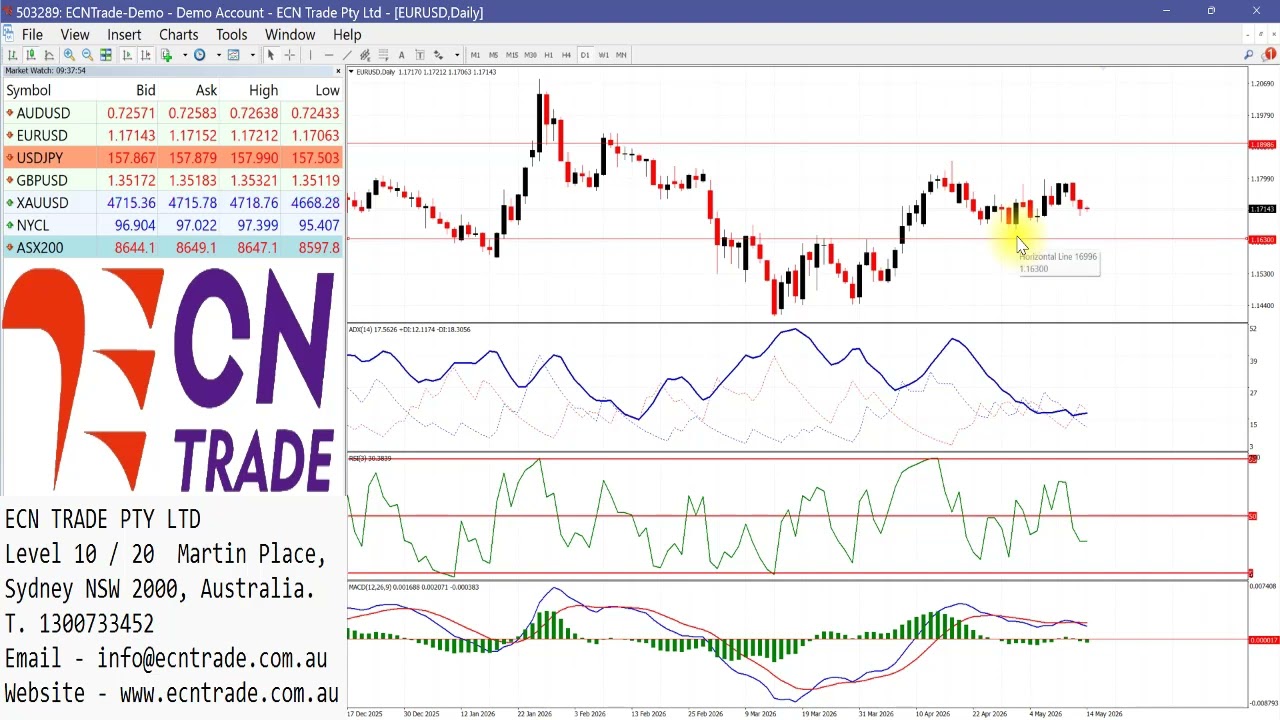Click the search magnifier icon

coord(1249,55)
